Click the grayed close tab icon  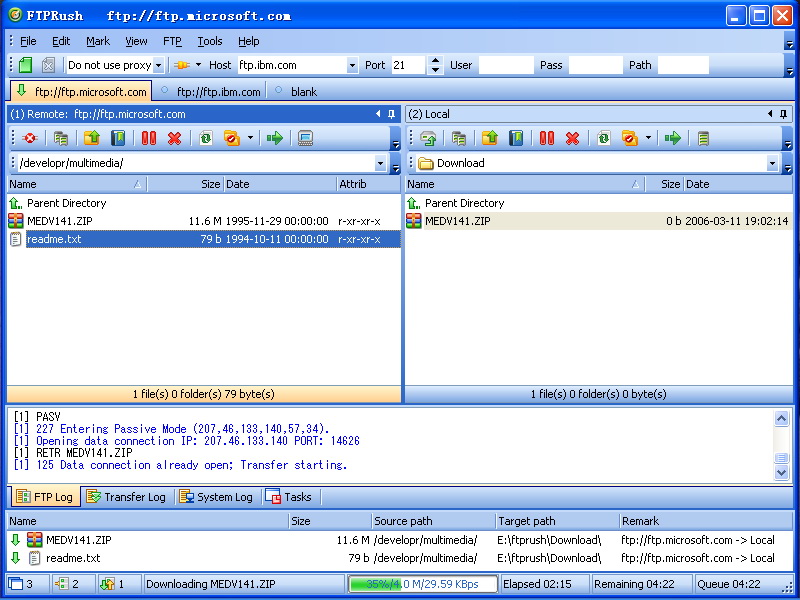coord(48,65)
